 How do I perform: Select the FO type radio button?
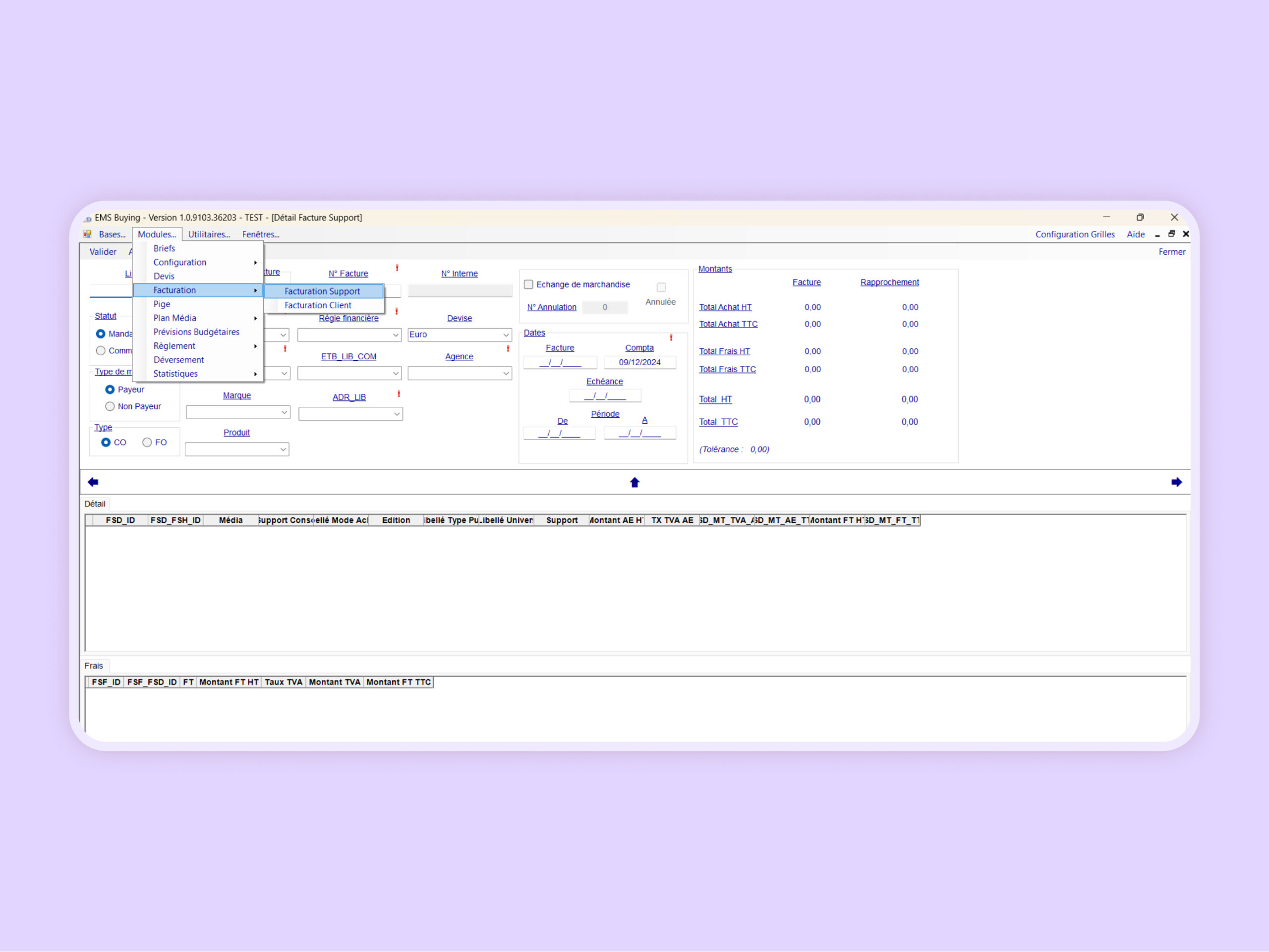click(147, 442)
